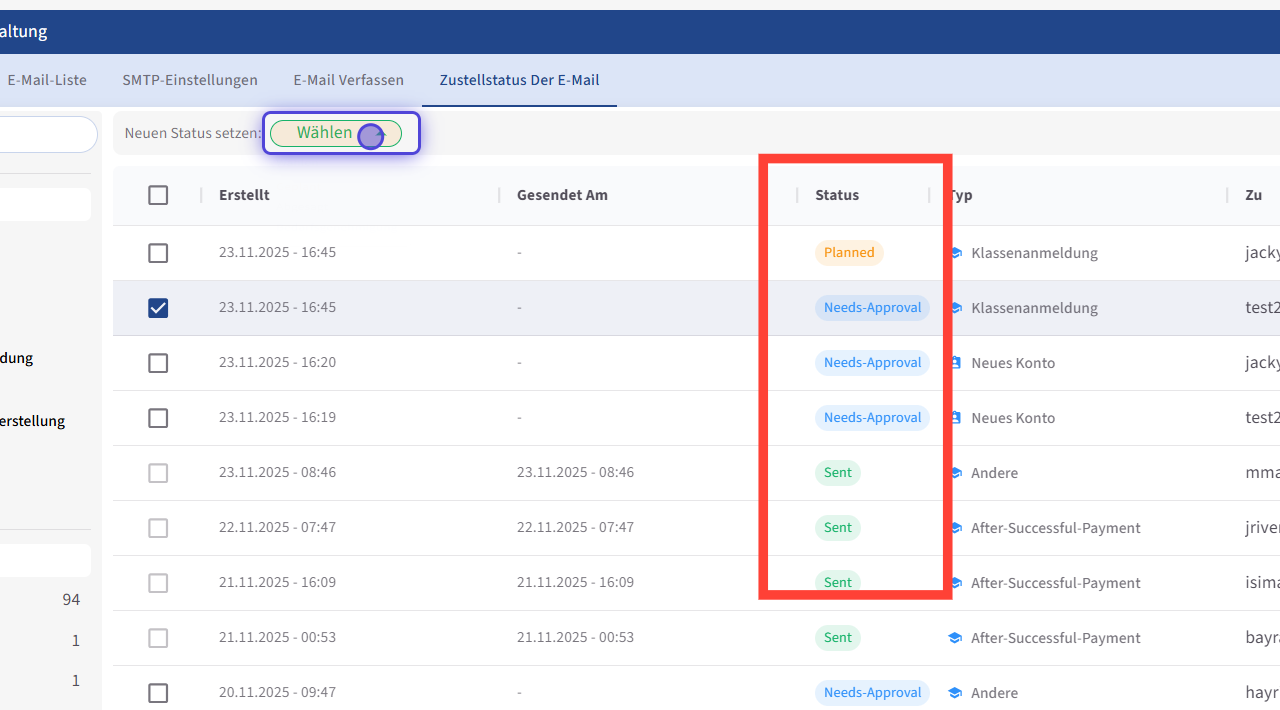Click account icon beside 16:20 Neues Konto
1280x710 pixels.
tap(956, 363)
